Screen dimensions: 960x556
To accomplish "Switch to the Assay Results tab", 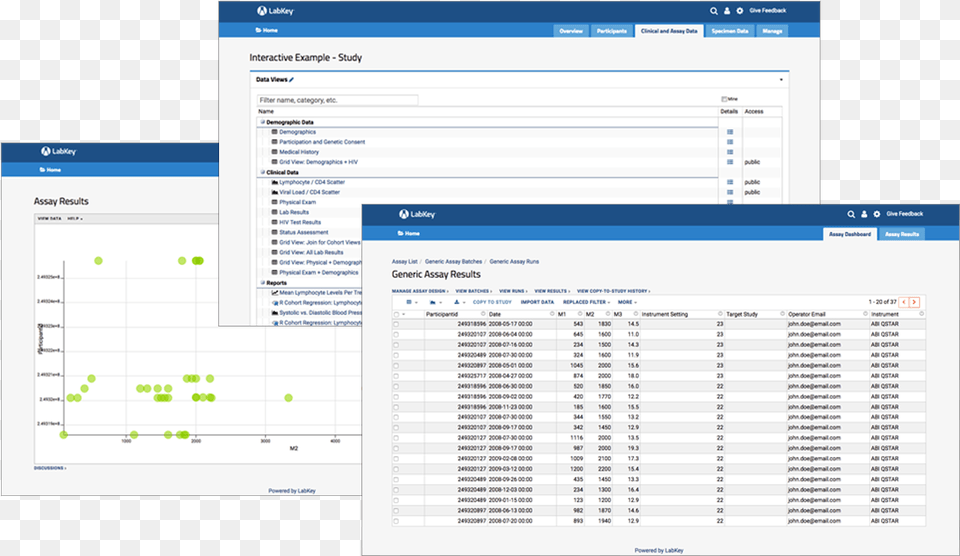I will click(902, 234).
